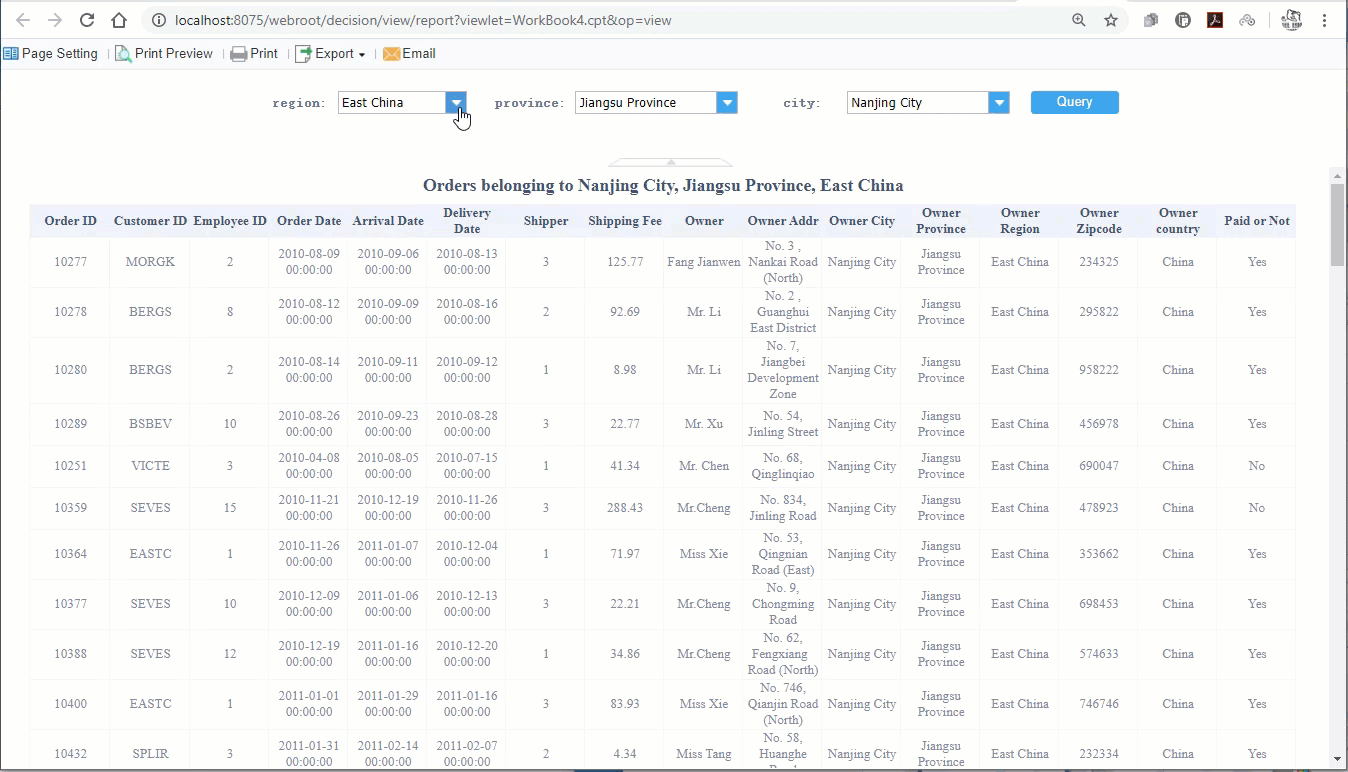1348x772 pixels.
Task: Open the browser home page
Action: point(119,20)
